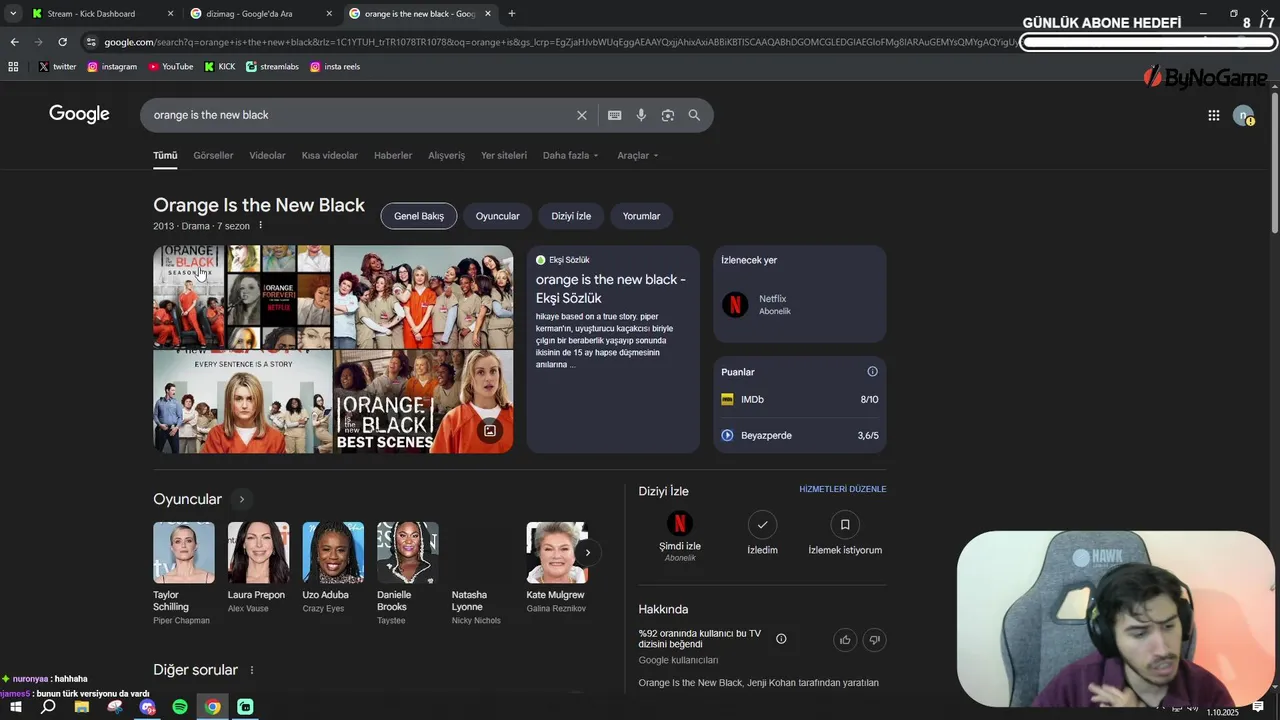
Task: Select the Oyuncular chip
Action: (498, 216)
